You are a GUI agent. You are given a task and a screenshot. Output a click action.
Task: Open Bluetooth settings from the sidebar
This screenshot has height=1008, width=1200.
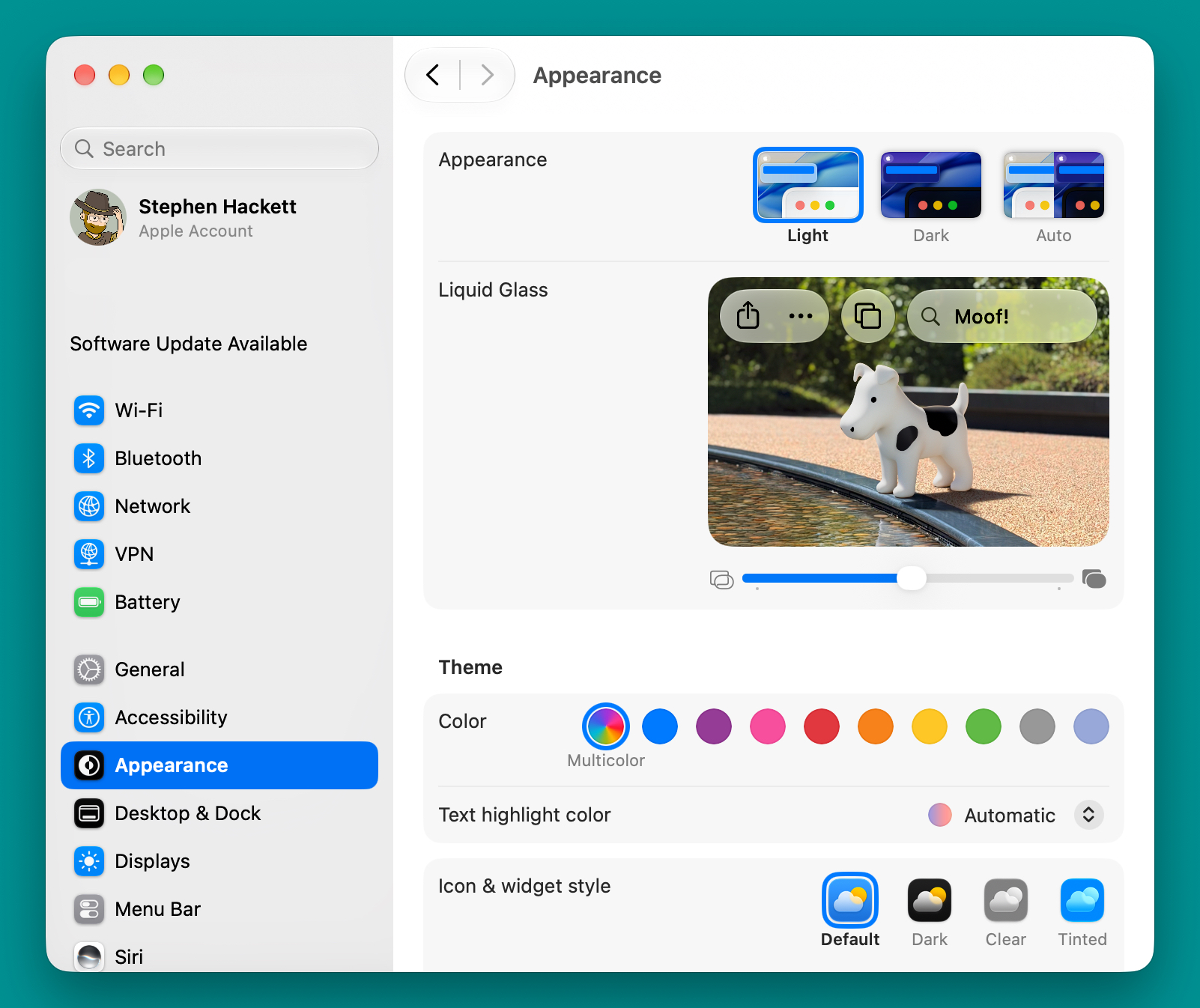click(x=219, y=458)
